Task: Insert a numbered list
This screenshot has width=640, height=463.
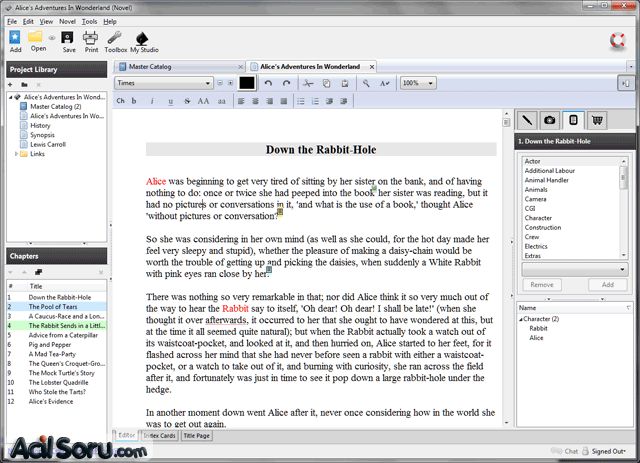Action: point(315,101)
